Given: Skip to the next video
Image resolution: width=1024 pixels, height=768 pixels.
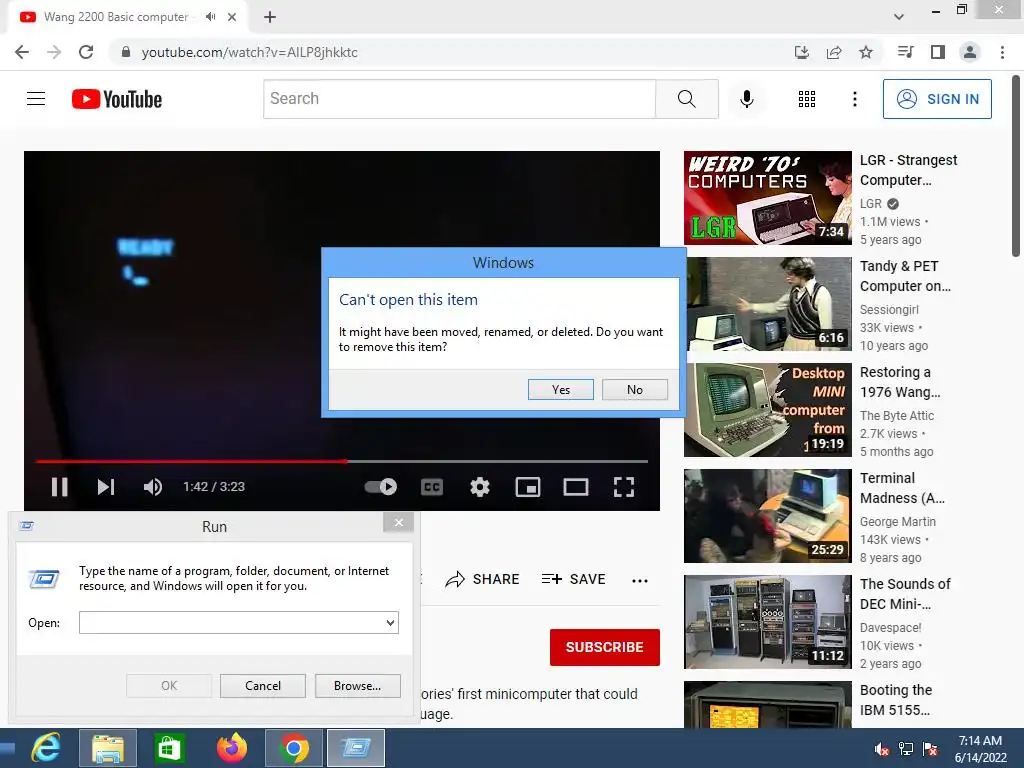Looking at the screenshot, I should point(106,487).
